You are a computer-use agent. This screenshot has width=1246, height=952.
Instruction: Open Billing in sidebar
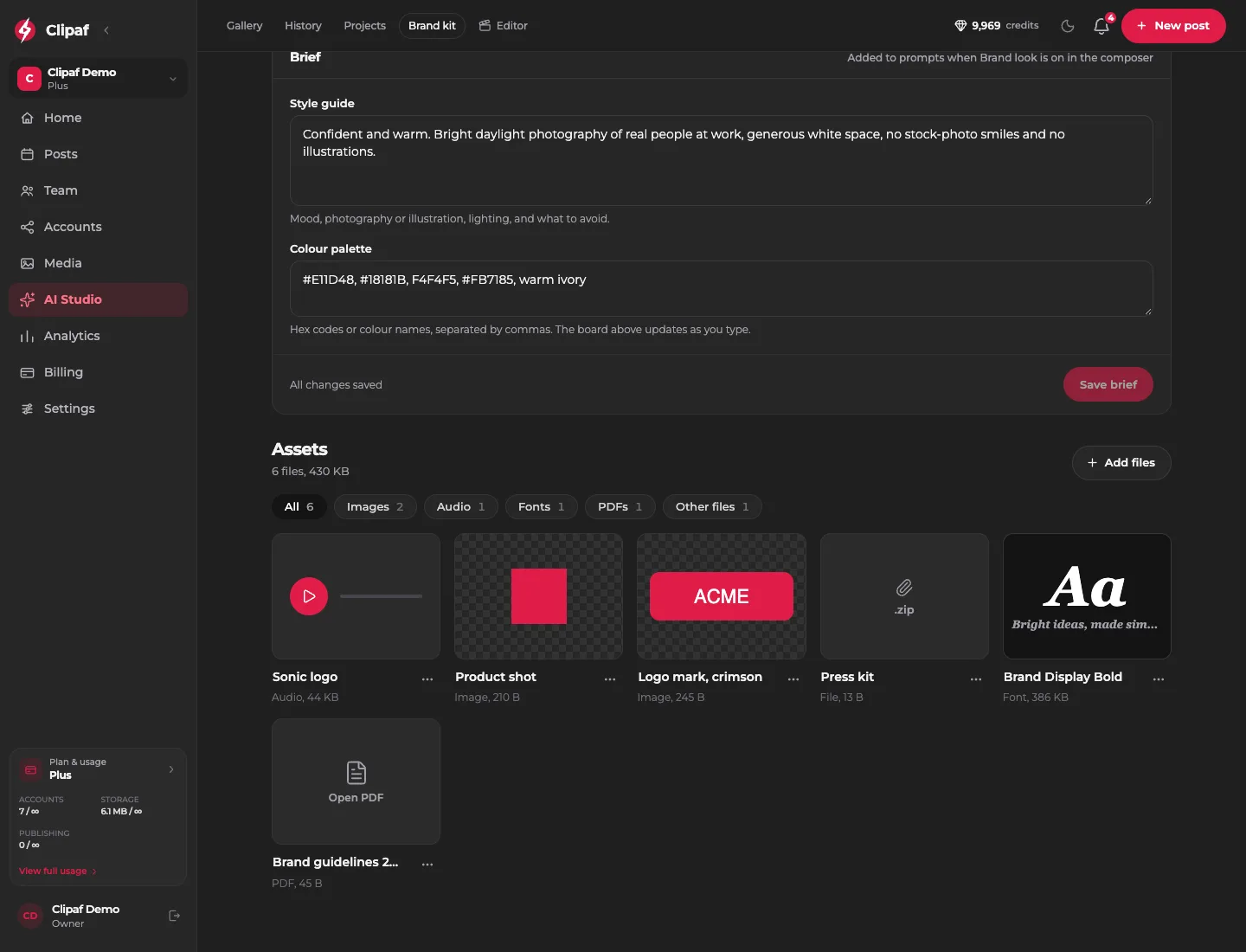98,372
